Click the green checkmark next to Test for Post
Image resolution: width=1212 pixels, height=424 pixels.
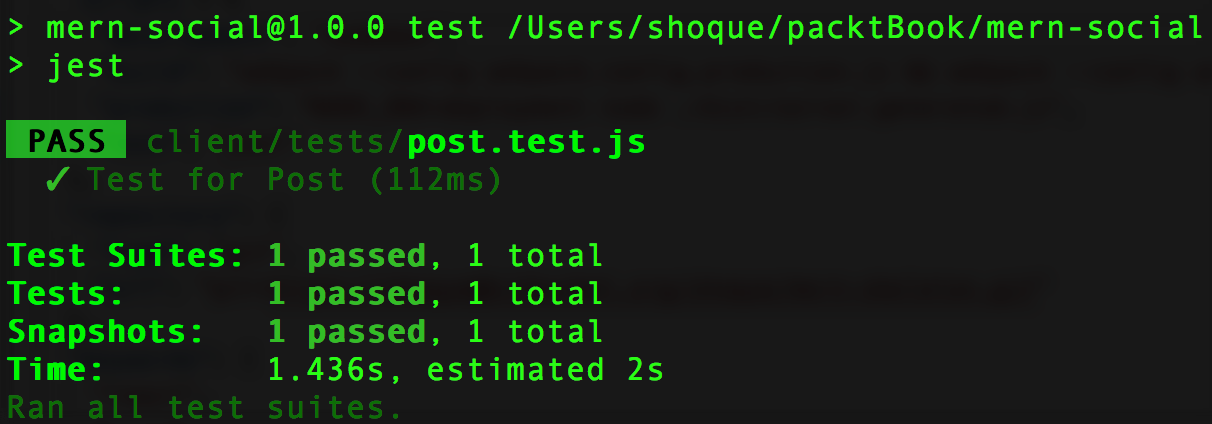(57, 181)
